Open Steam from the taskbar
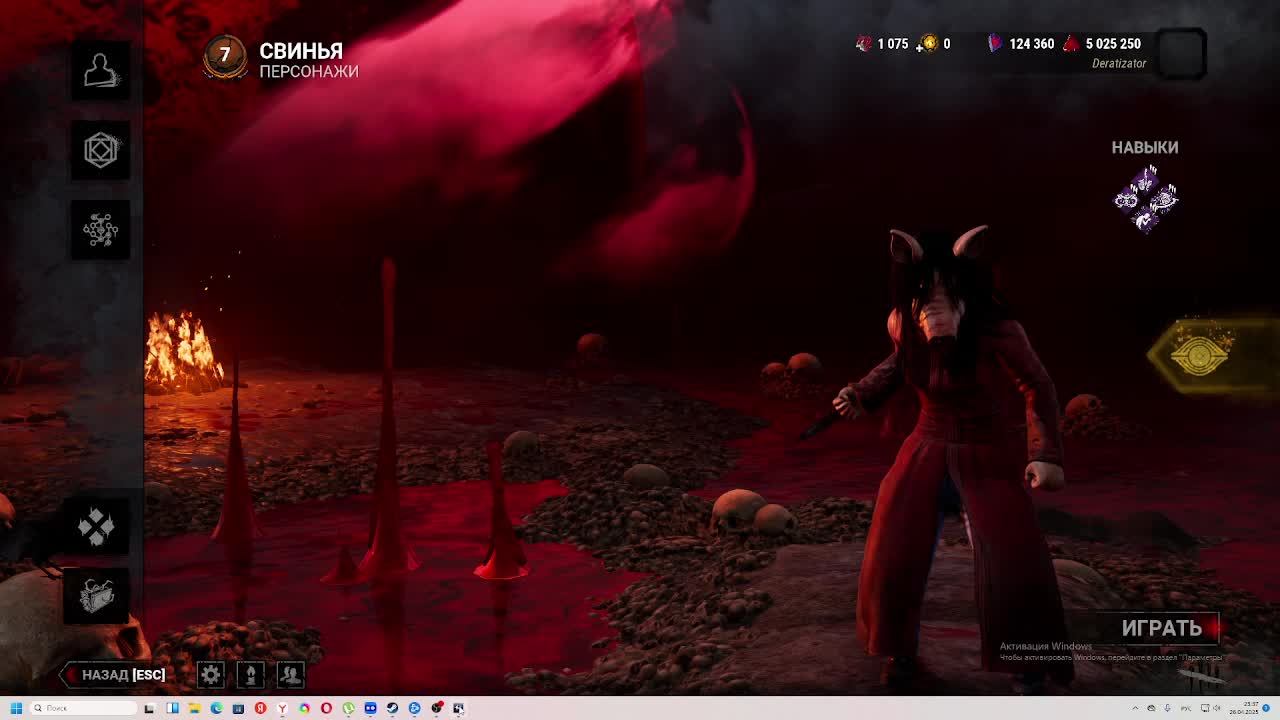1280x720 pixels. (392, 708)
